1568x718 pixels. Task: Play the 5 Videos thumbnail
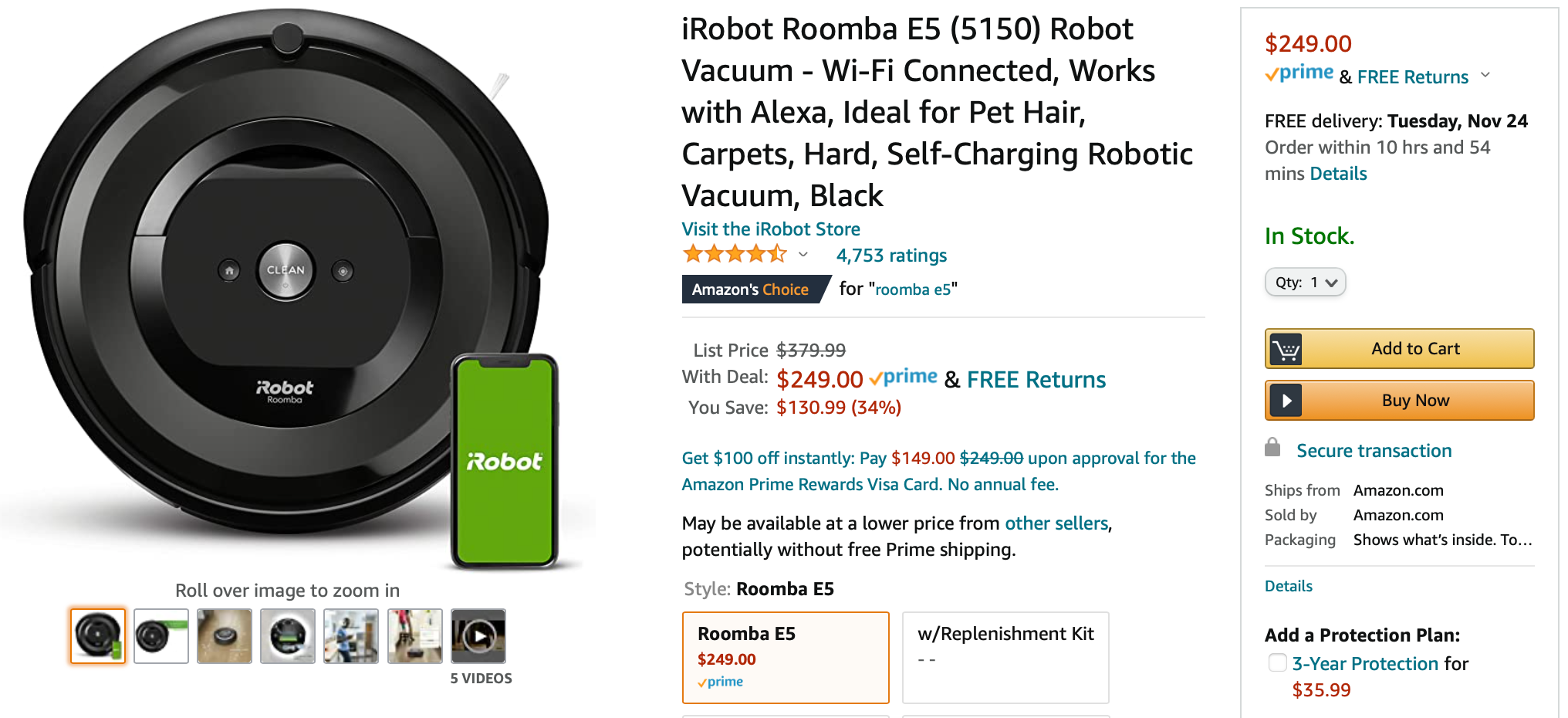click(478, 635)
